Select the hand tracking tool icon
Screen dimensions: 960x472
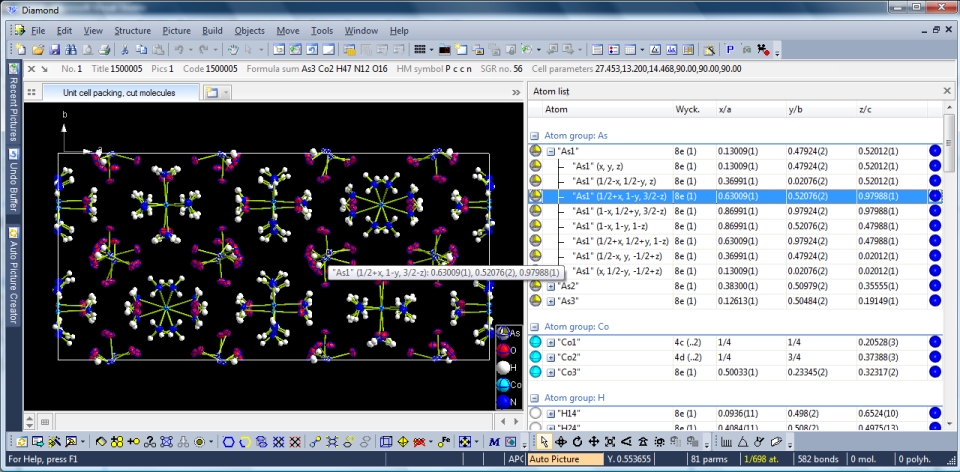232,49
